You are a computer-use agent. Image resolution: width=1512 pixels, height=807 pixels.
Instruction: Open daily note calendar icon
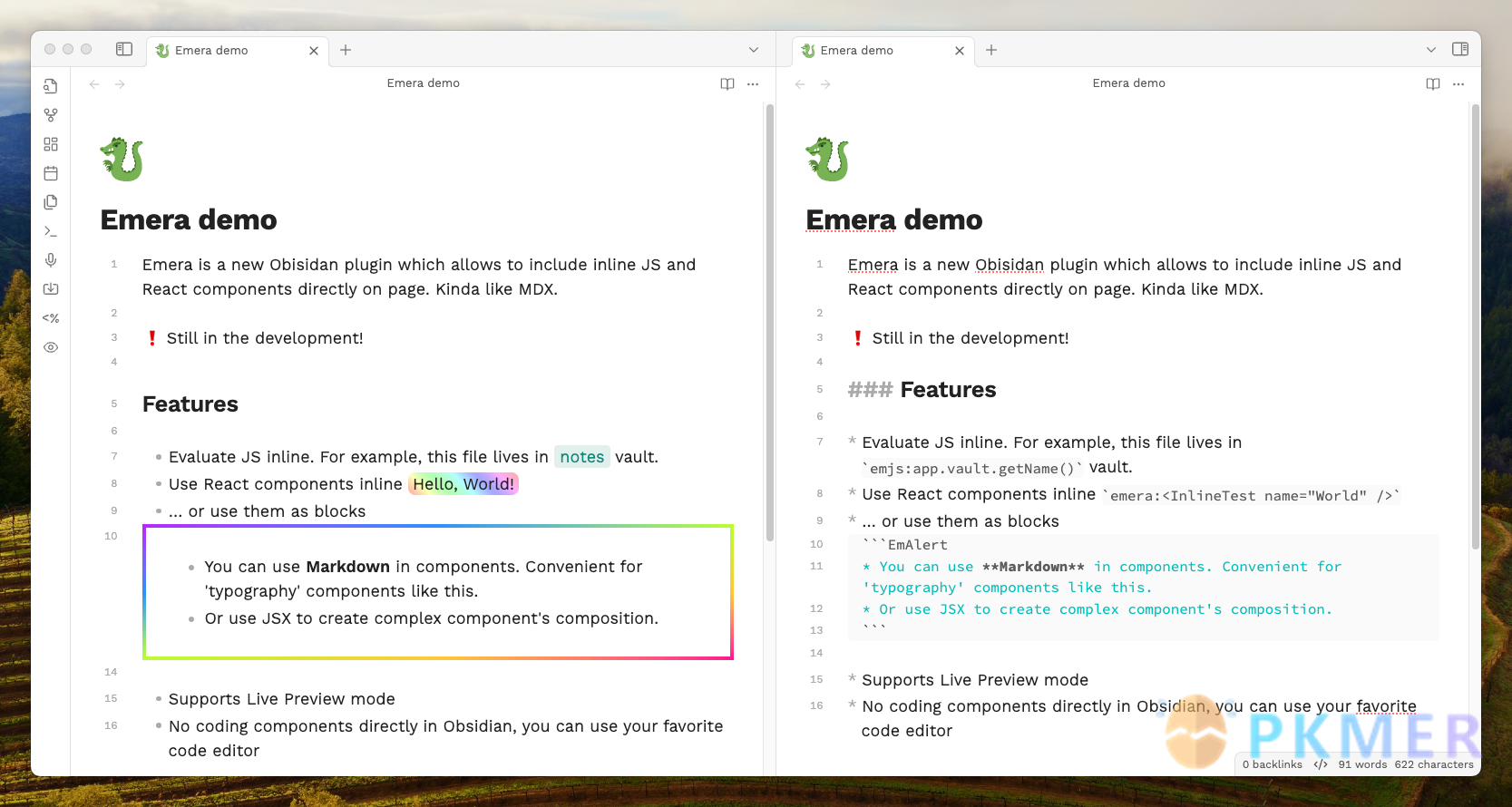51,173
